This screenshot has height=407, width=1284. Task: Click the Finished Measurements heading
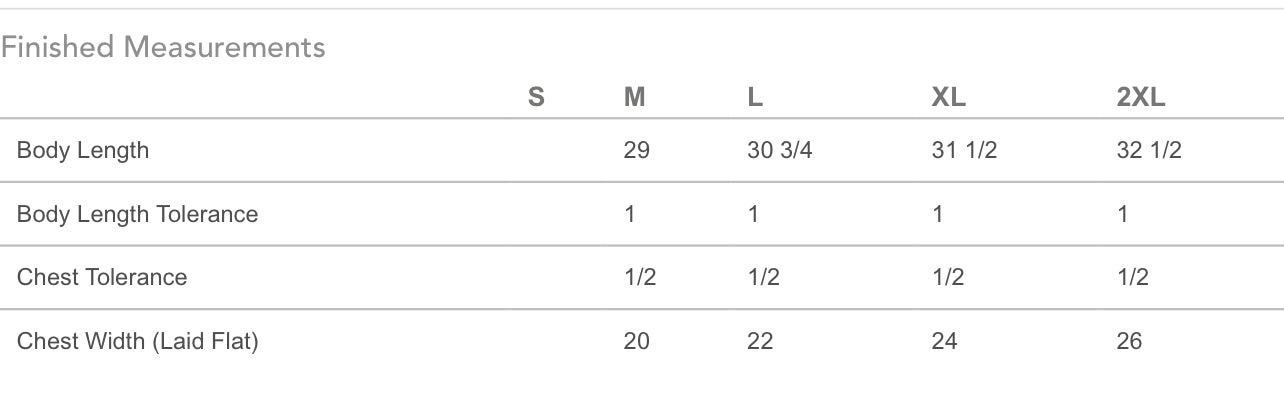pyautogui.click(x=163, y=47)
